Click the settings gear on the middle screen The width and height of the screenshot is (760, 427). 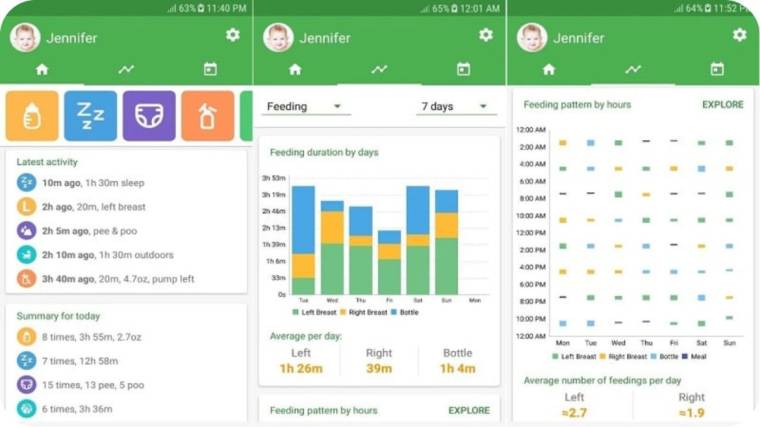(486, 35)
